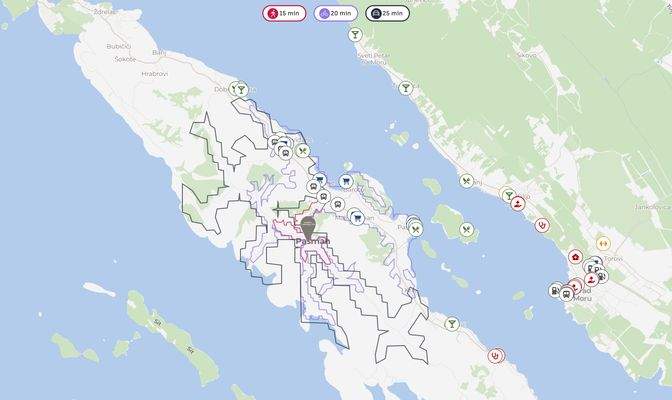Select the fuel station marker at Biograd
Screen dimensions: 672x400
[555, 291]
